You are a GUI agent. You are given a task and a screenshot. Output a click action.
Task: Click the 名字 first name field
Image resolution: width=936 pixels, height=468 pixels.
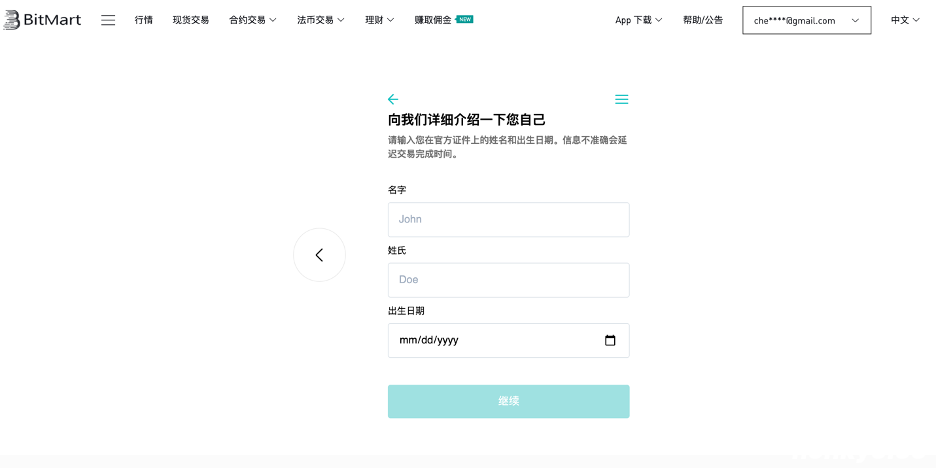(508, 219)
